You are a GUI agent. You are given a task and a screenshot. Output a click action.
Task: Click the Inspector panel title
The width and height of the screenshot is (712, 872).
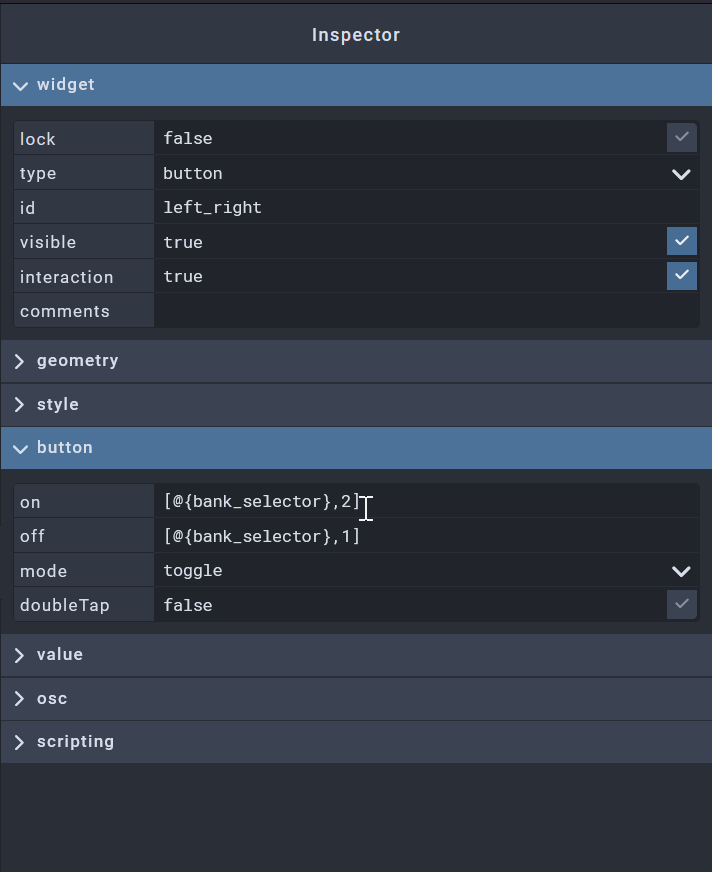(x=356, y=35)
